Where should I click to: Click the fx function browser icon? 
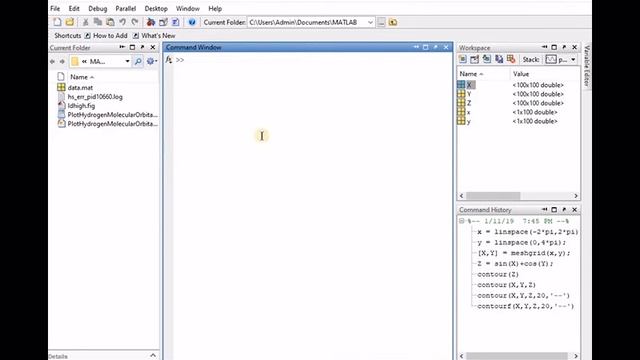(x=169, y=60)
